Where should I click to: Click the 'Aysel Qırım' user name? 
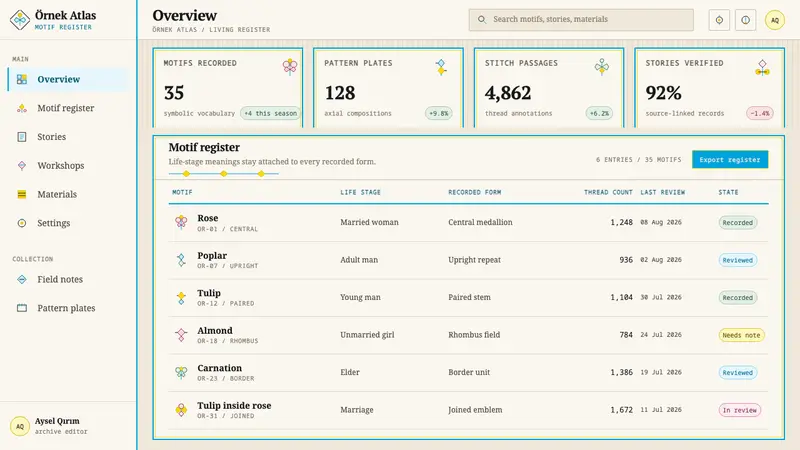(x=57, y=421)
